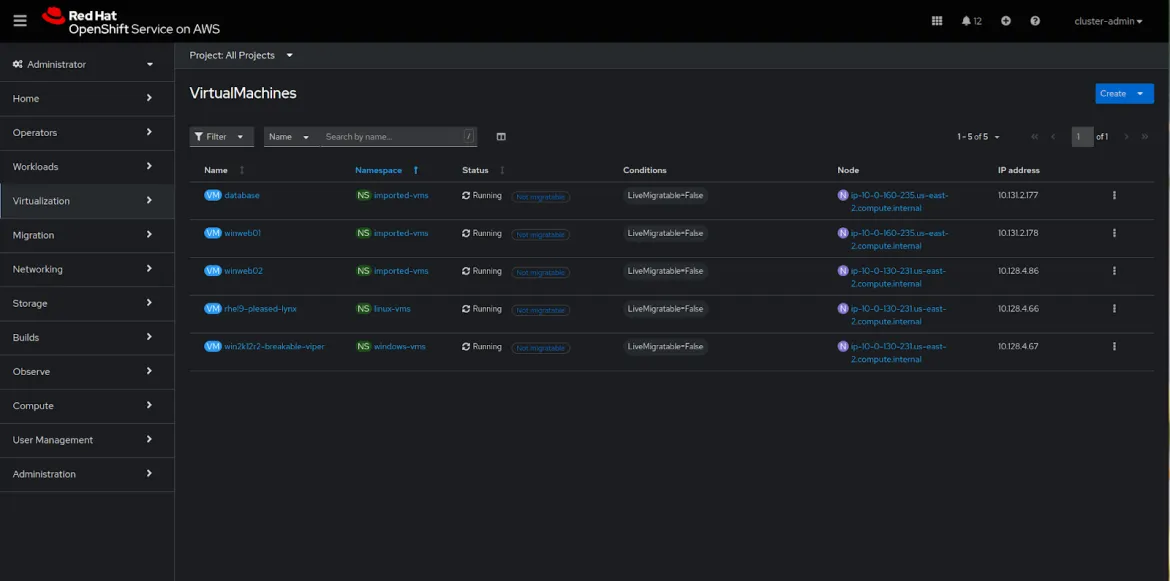Expand the Administration navigation section

(87, 474)
